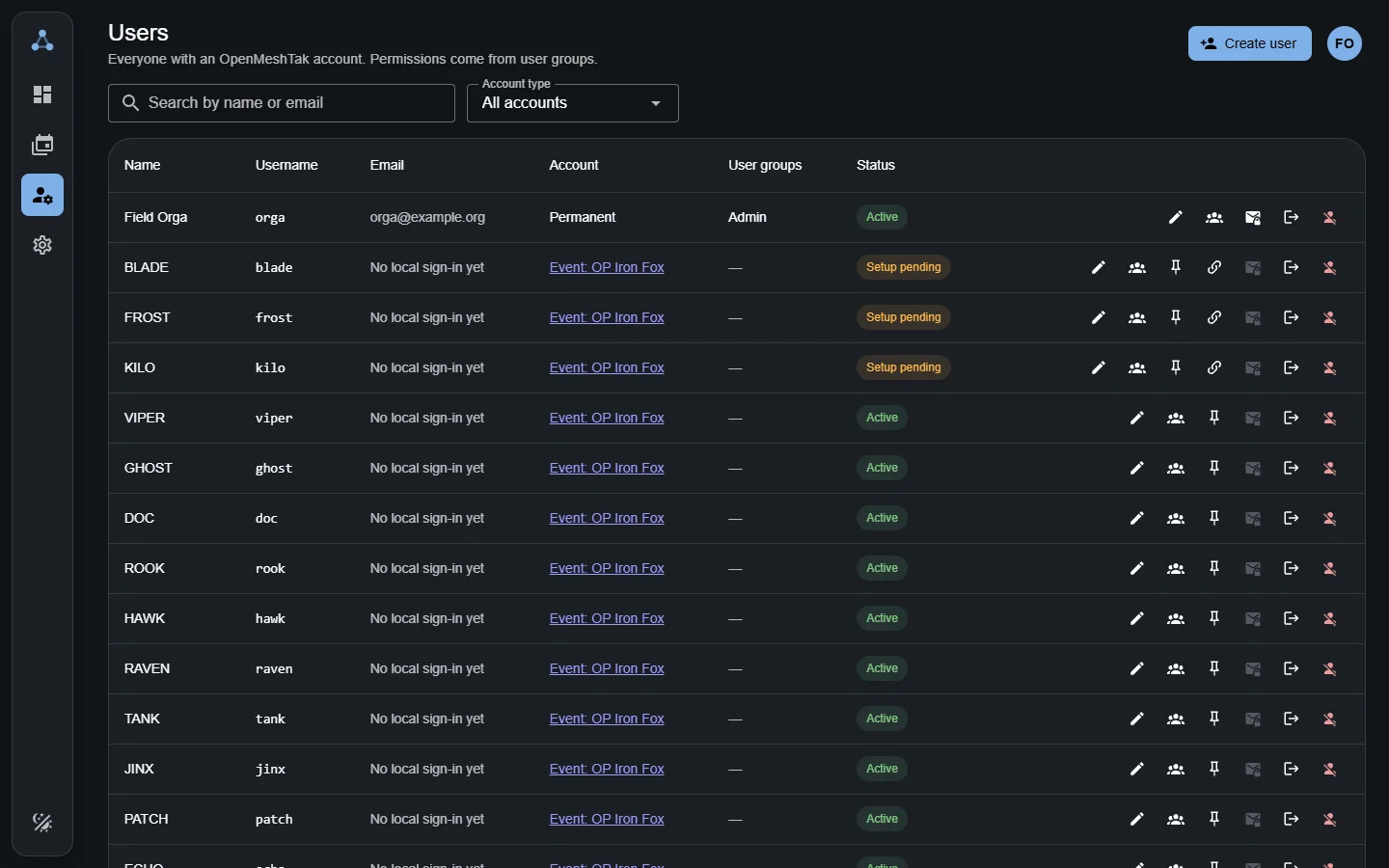Click the pencil edit icon for TANK
The image size is (1389, 868).
coord(1138,719)
